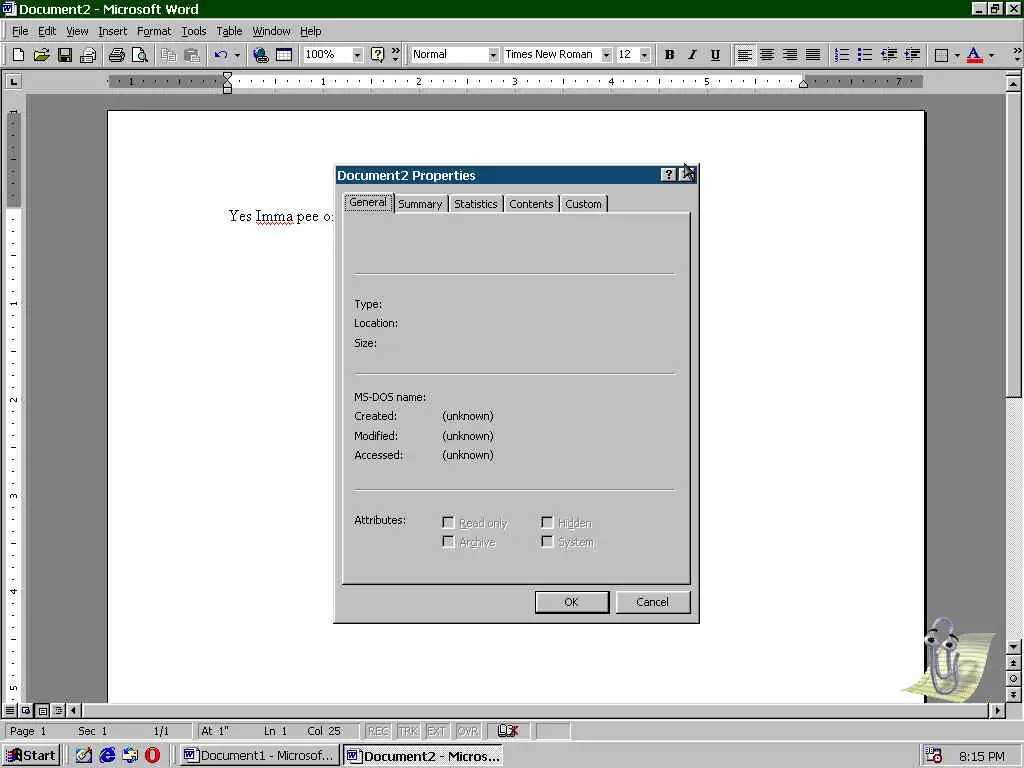Center the text

coord(767,55)
